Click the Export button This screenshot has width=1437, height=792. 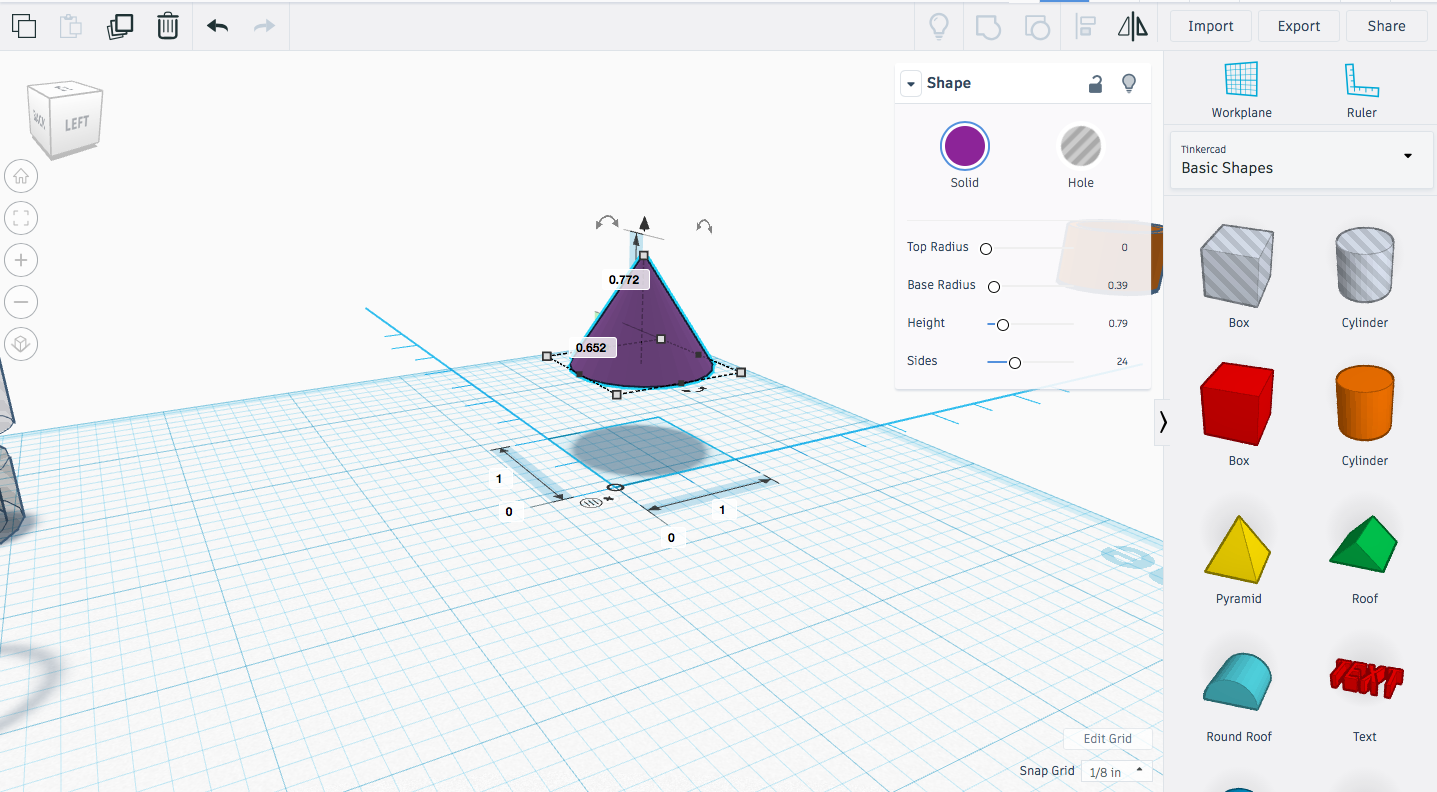pyautogui.click(x=1299, y=26)
